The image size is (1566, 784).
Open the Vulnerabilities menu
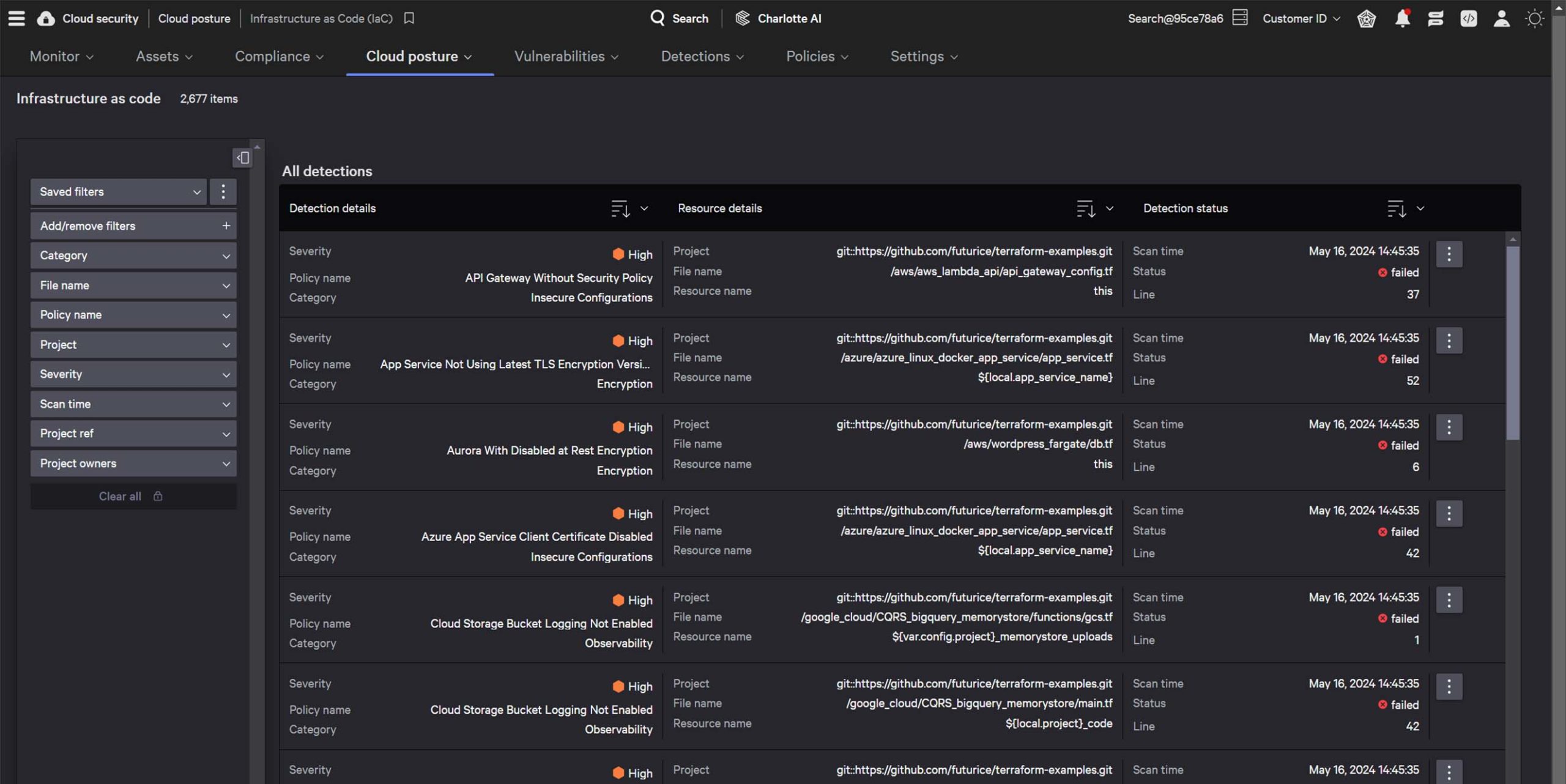(x=566, y=56)
